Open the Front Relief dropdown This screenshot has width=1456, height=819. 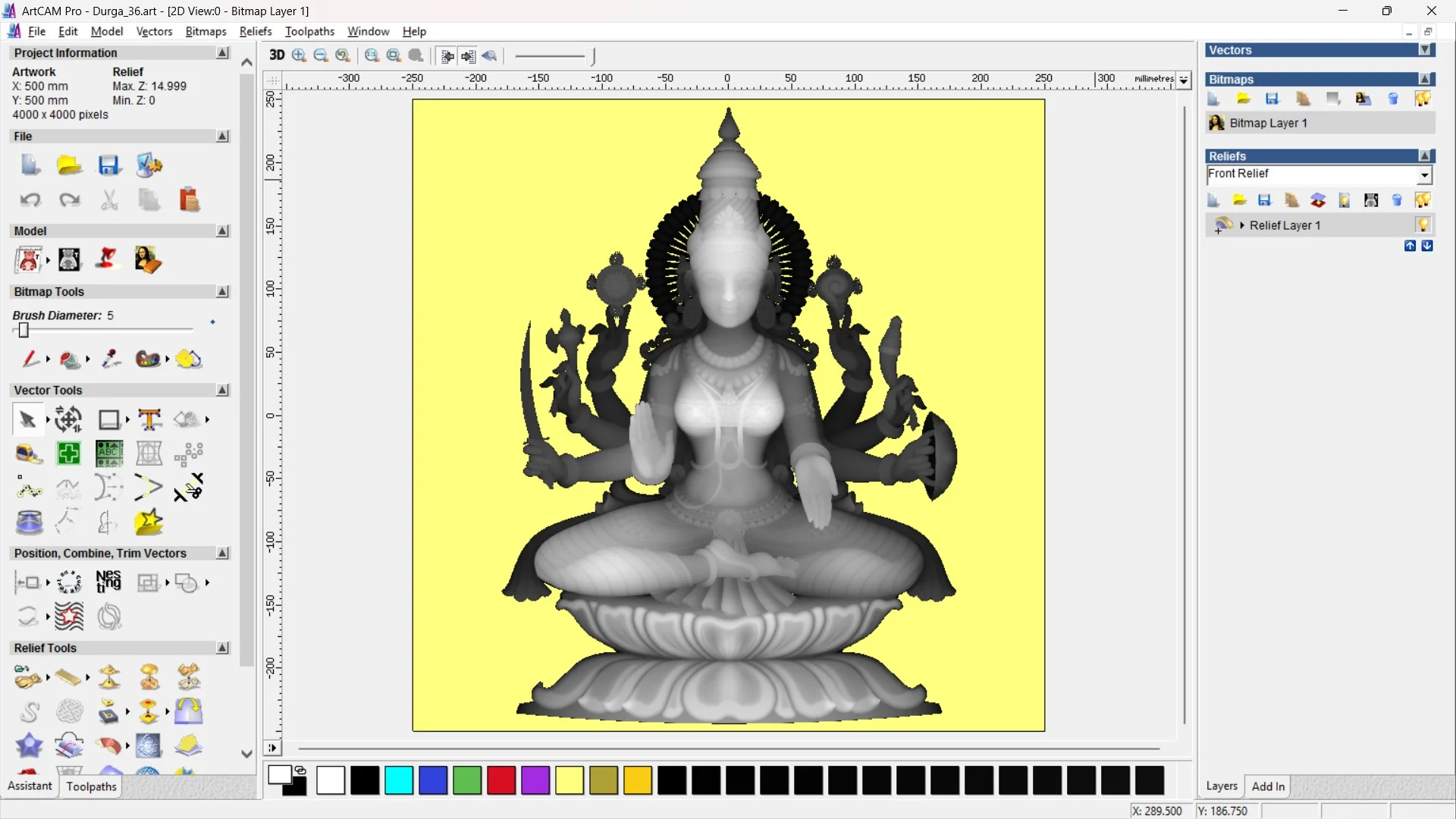point(1424,175)
